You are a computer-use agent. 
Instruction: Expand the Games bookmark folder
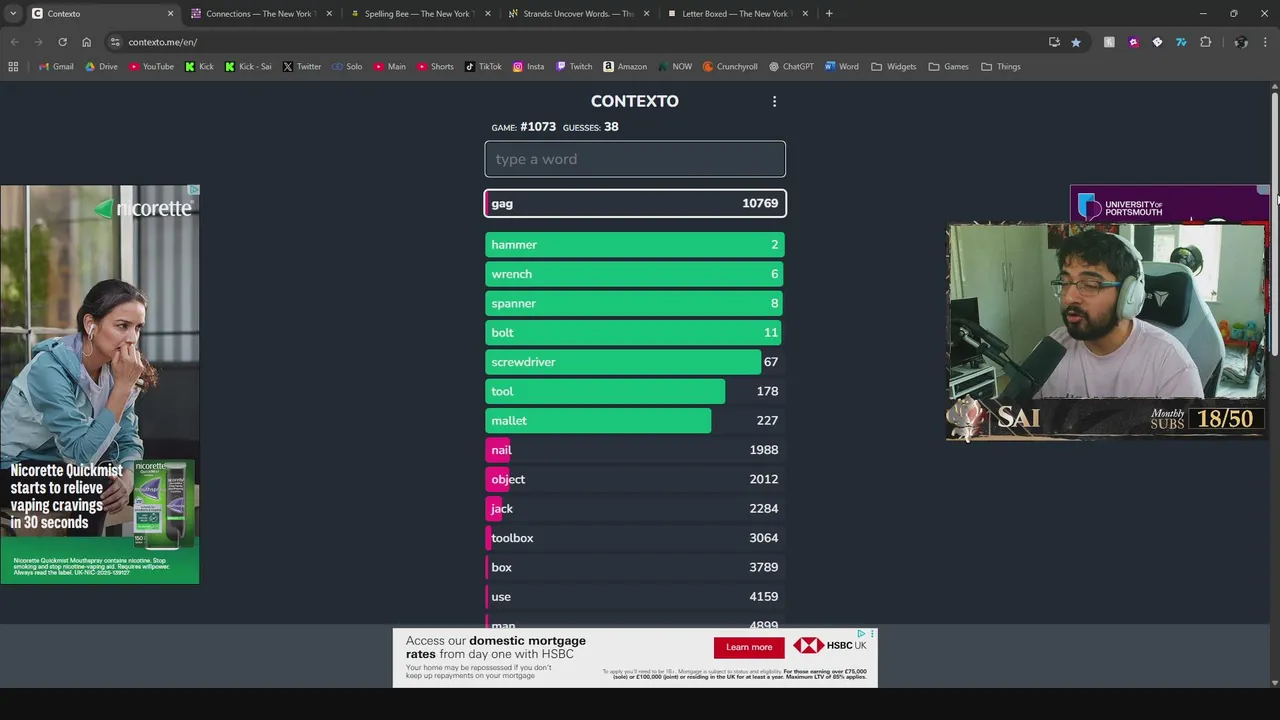coord(948,67)
